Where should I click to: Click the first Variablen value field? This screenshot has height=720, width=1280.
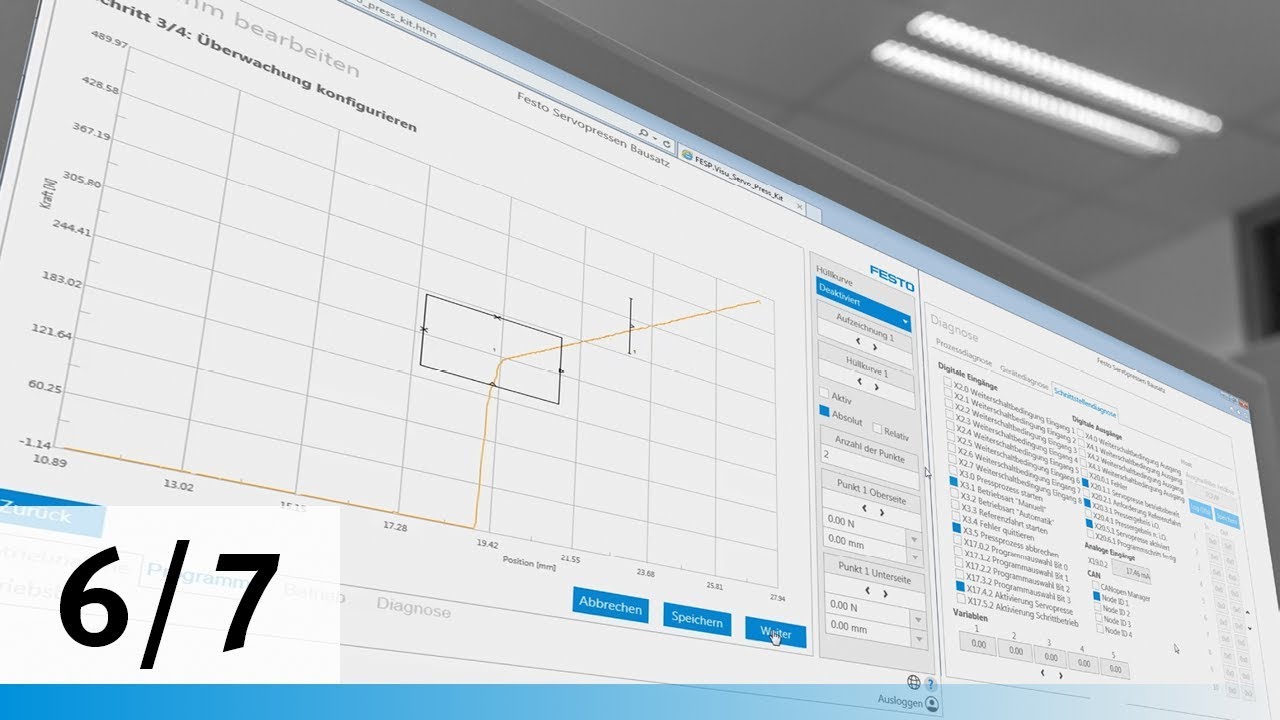pos(978,644)
